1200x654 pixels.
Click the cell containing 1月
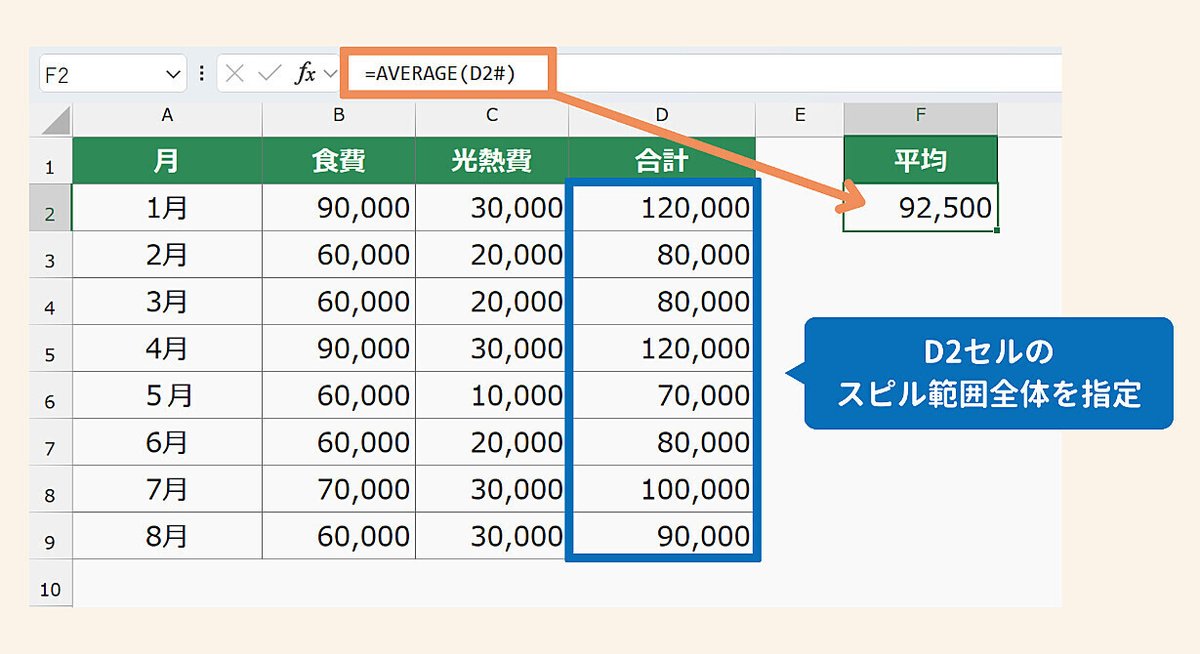[x=166, y=207]
